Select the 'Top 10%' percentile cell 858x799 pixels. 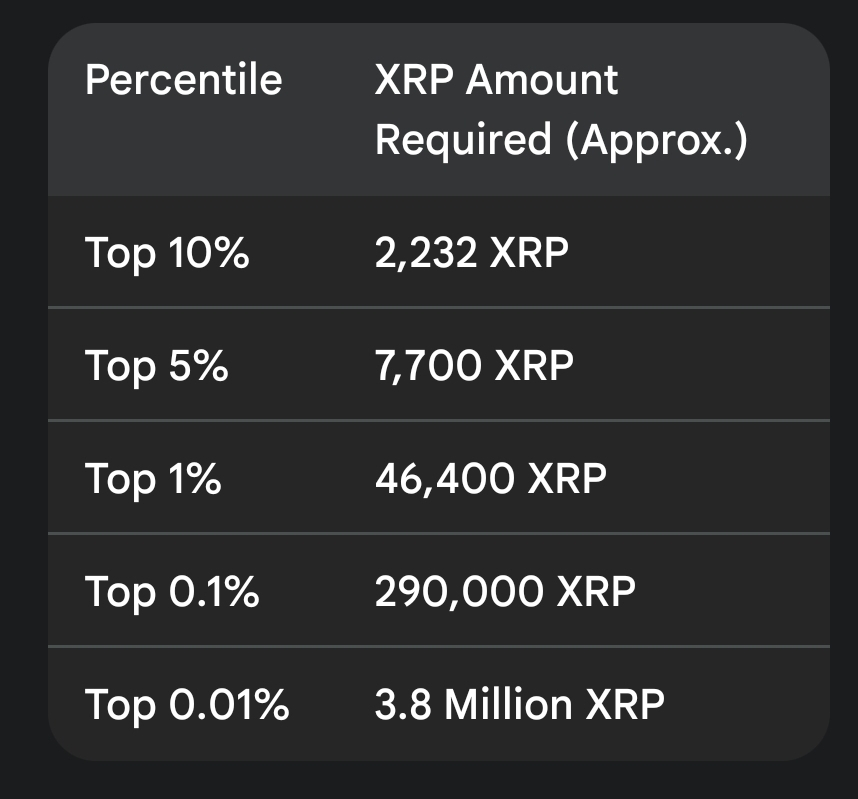(x=166, y=253)
